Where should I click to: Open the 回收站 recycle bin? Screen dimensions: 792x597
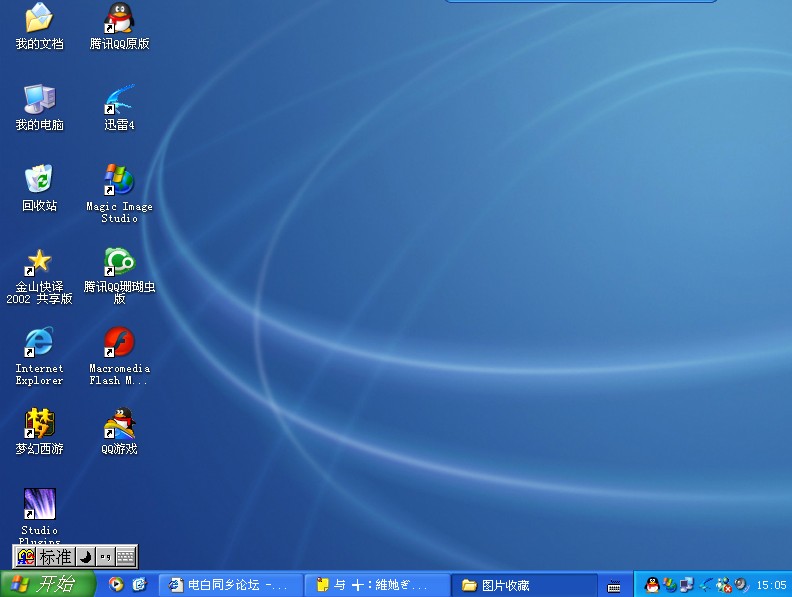click(39, 181)
